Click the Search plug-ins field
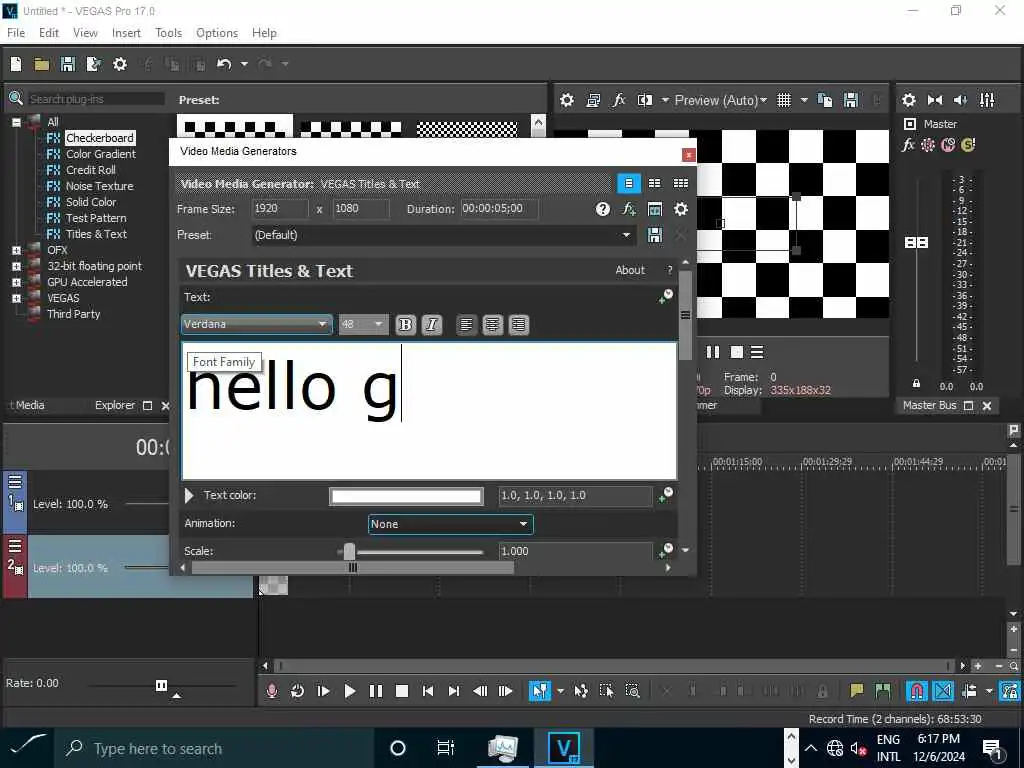The image size is (1024, 768). [96, 99]
